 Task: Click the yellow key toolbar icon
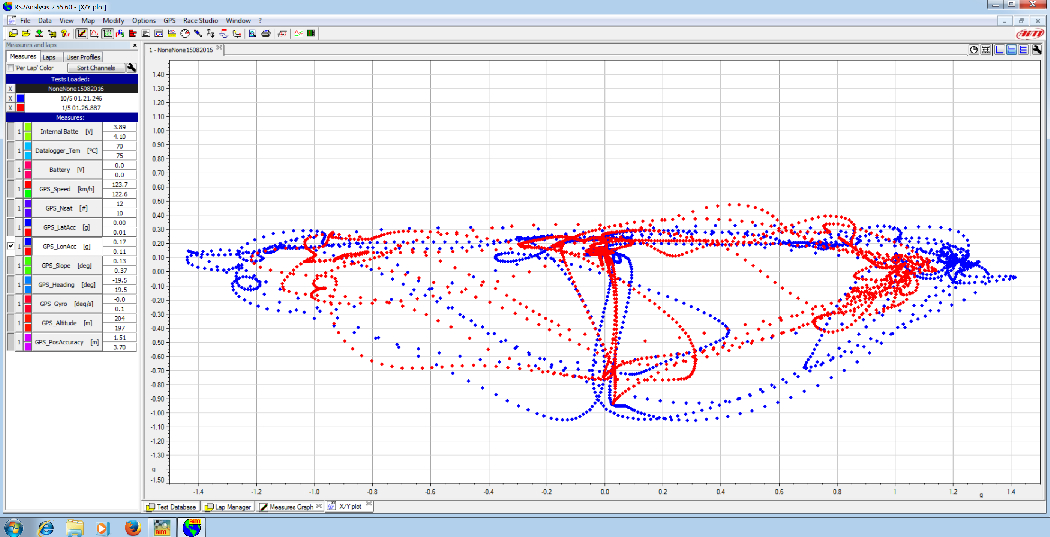[66, 33]
